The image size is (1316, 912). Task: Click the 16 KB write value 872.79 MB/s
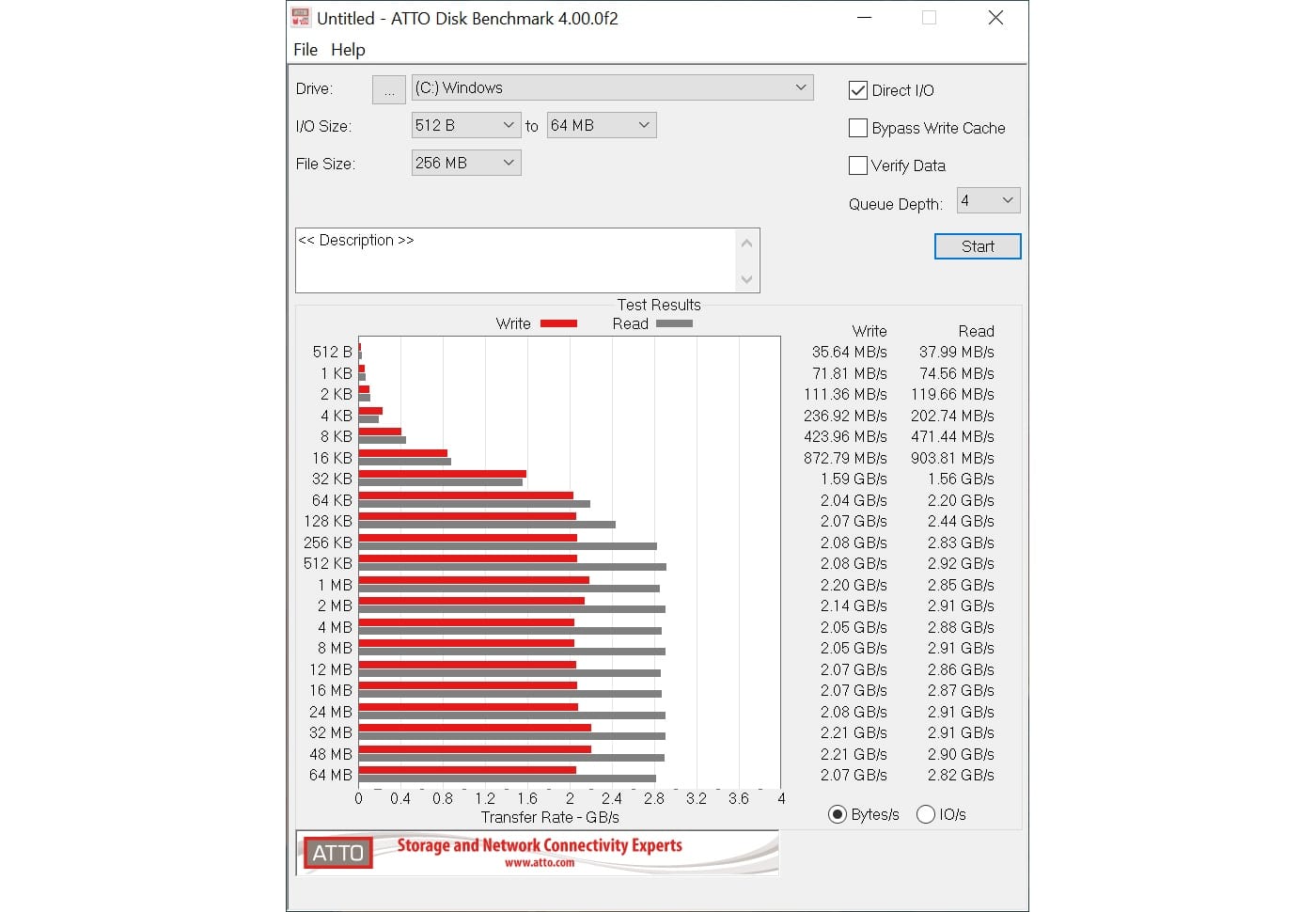point(845,458)
